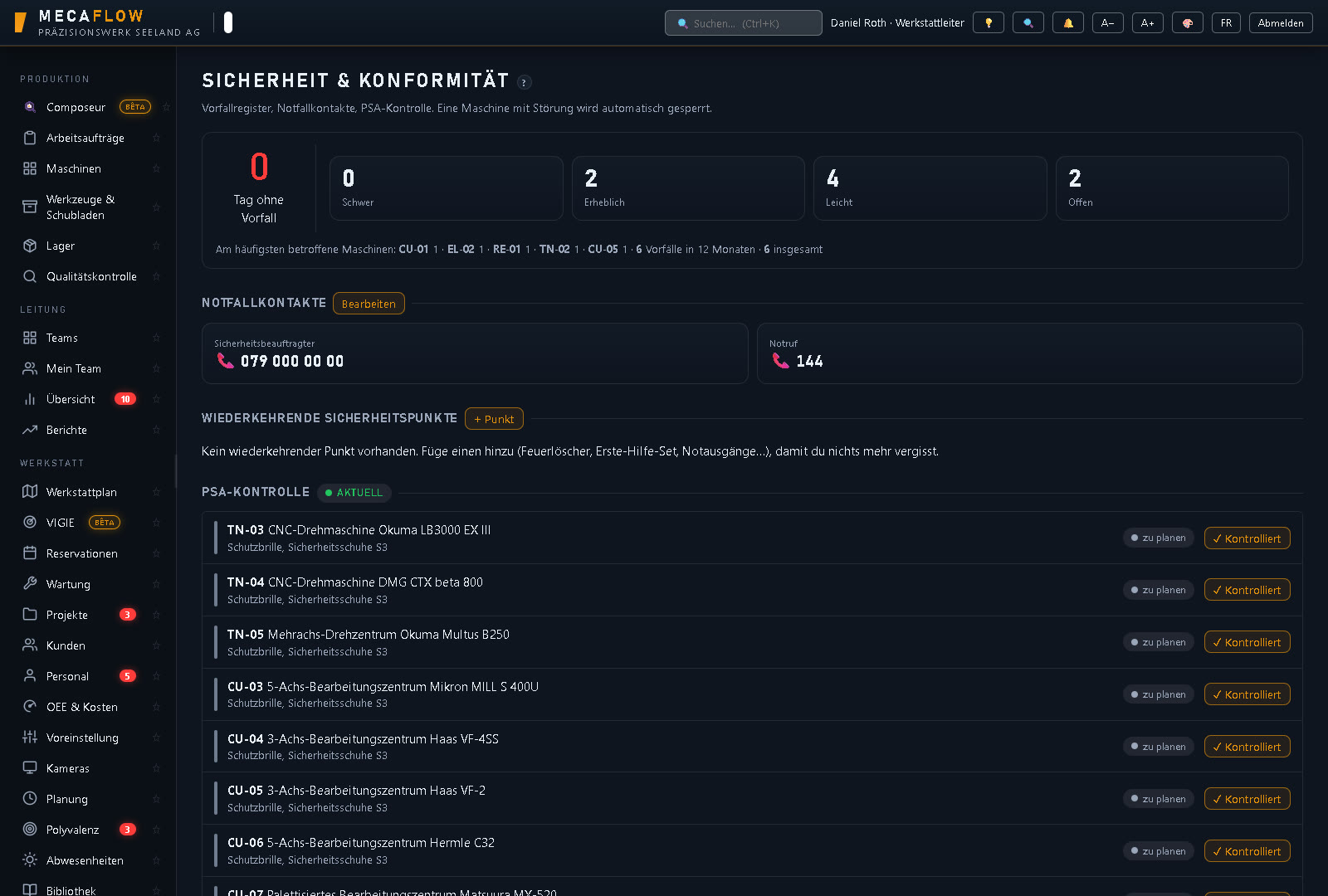Click 'zu planen' badge for CU-04
Screen dimensions: 1328x896
pyautogui.click(x=1159, y=747)
